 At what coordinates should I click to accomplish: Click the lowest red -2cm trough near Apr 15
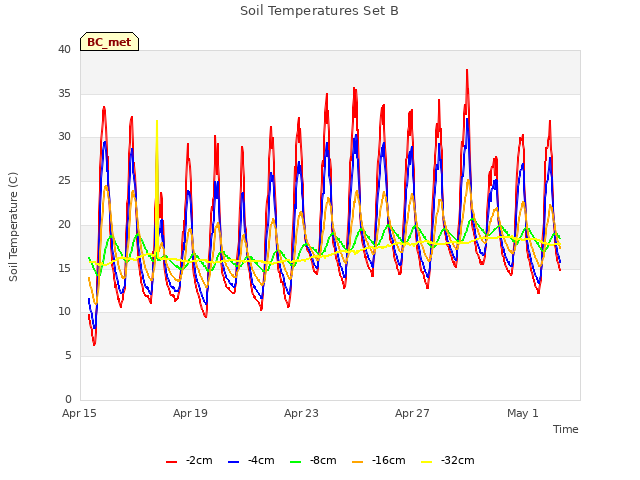click(94, 344)
